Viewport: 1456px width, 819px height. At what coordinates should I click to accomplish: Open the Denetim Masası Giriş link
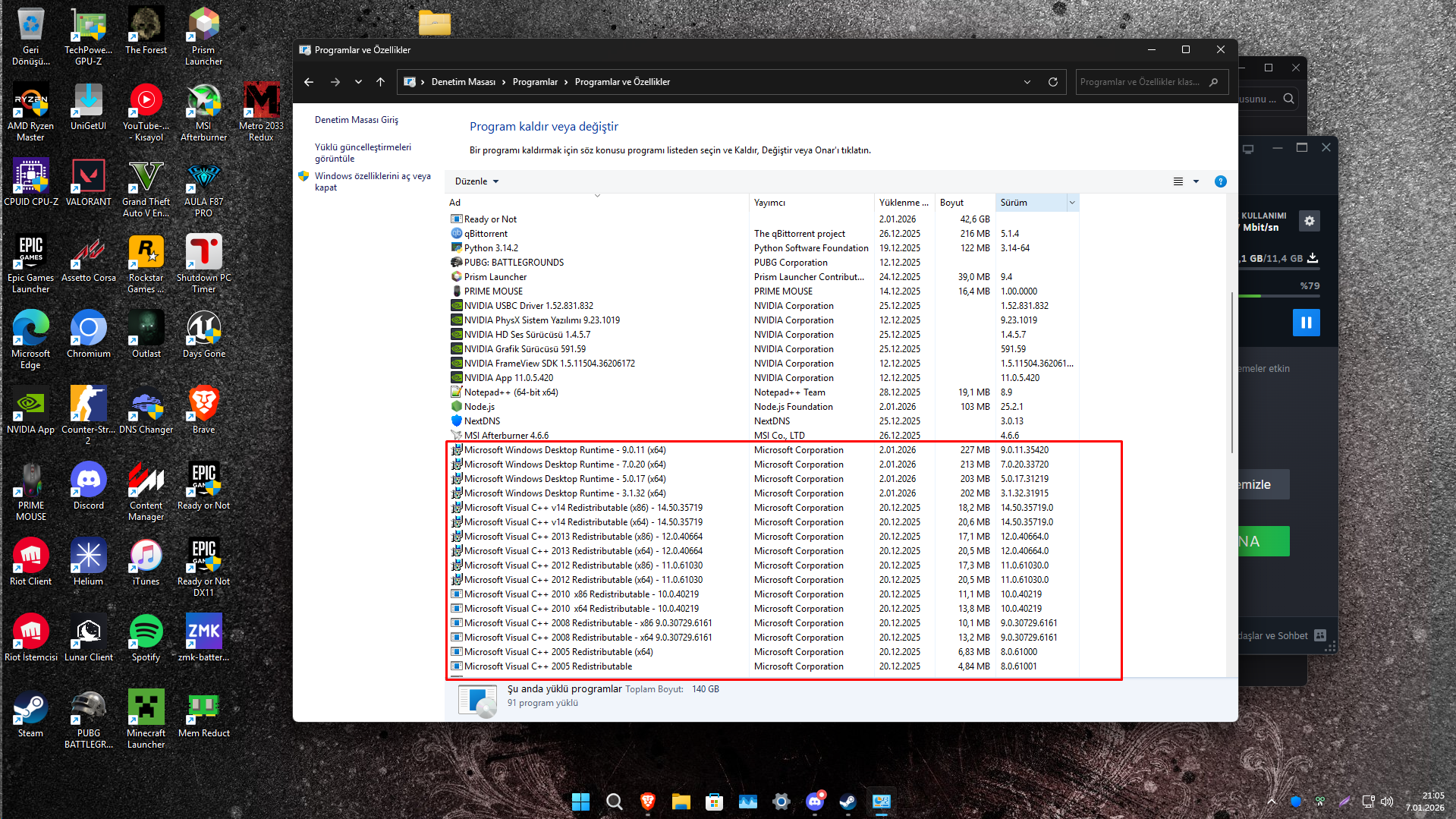click(x=357, y=120)
